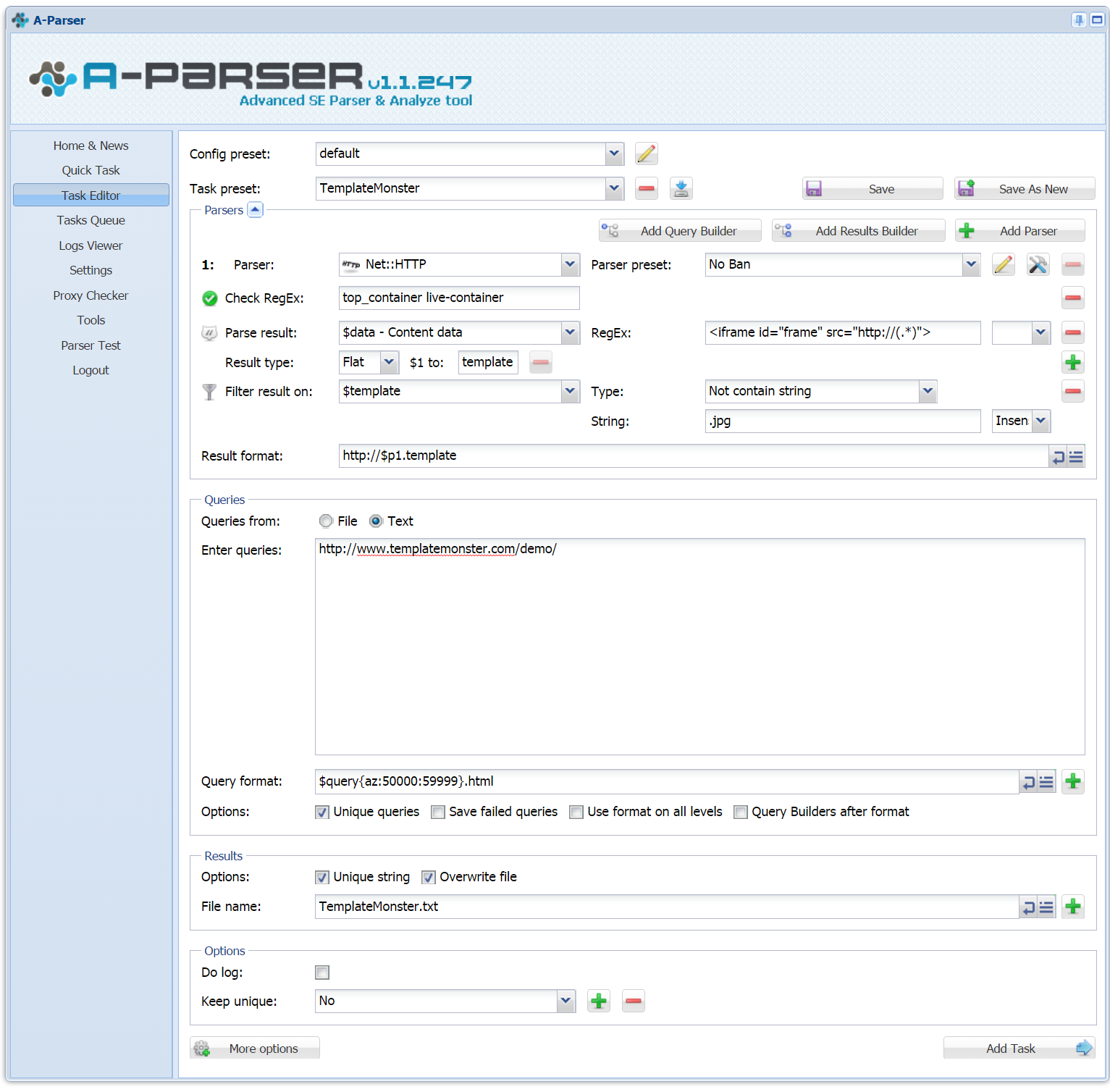Open Keep unique No dropdown
Screen dimensions: 1110x1092
point(565,1001)
